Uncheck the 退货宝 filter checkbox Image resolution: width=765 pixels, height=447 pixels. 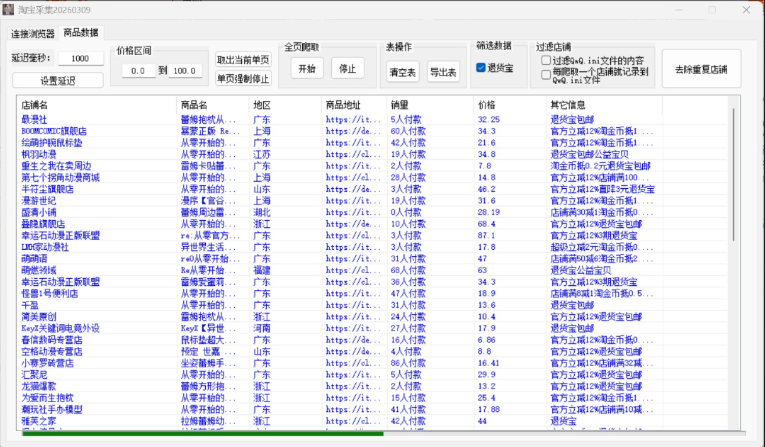click(x=481, y=68)
